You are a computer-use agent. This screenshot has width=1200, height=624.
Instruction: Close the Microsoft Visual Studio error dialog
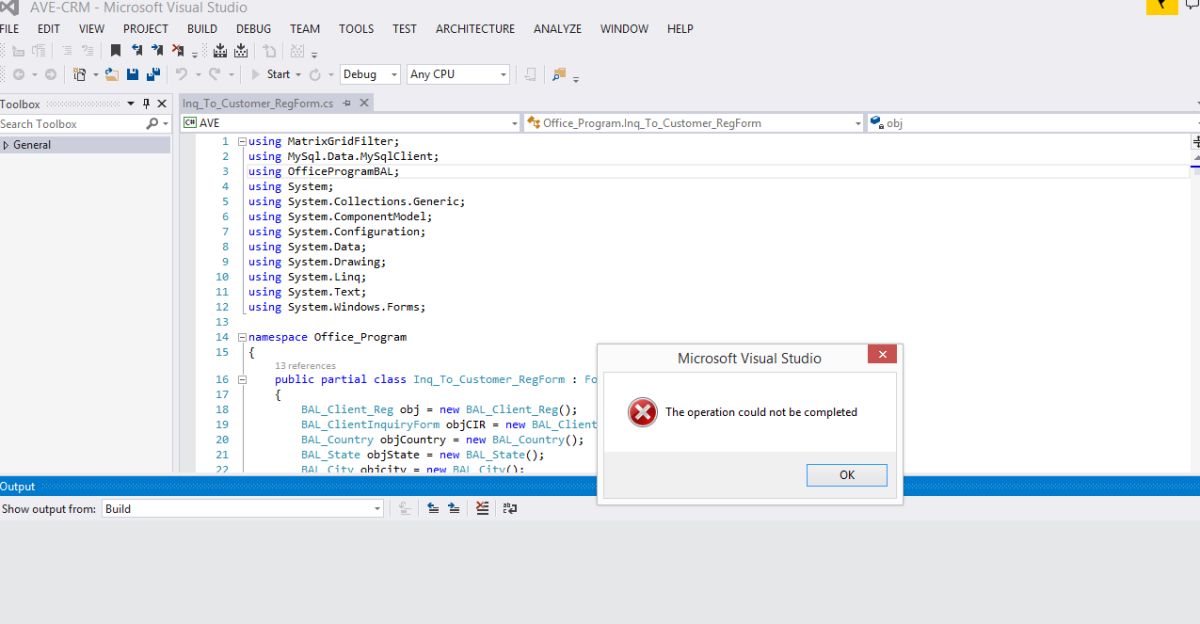click(x=881, y=354)
